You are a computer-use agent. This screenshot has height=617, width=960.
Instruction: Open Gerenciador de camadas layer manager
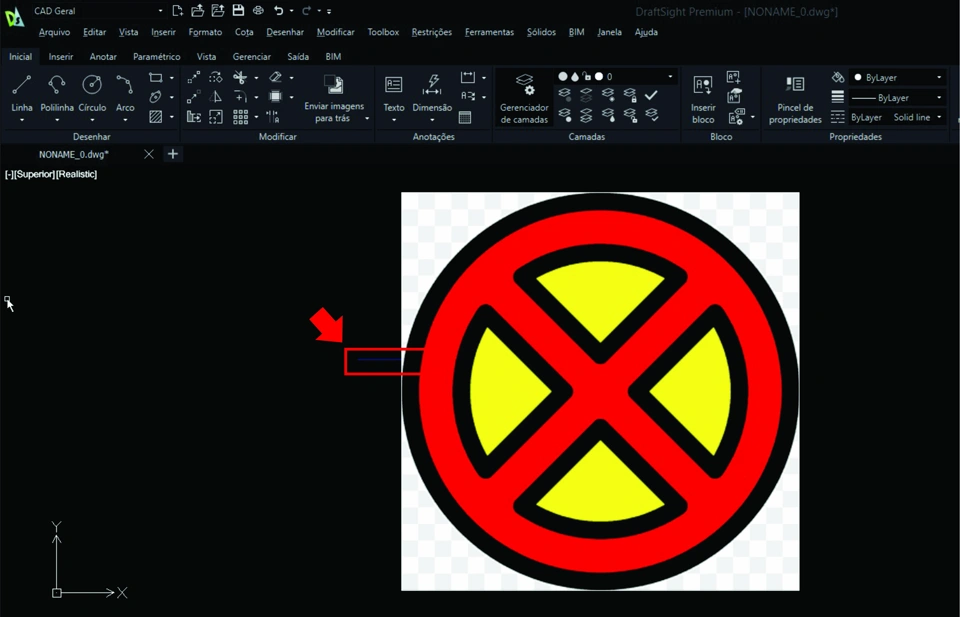point(524,98)
